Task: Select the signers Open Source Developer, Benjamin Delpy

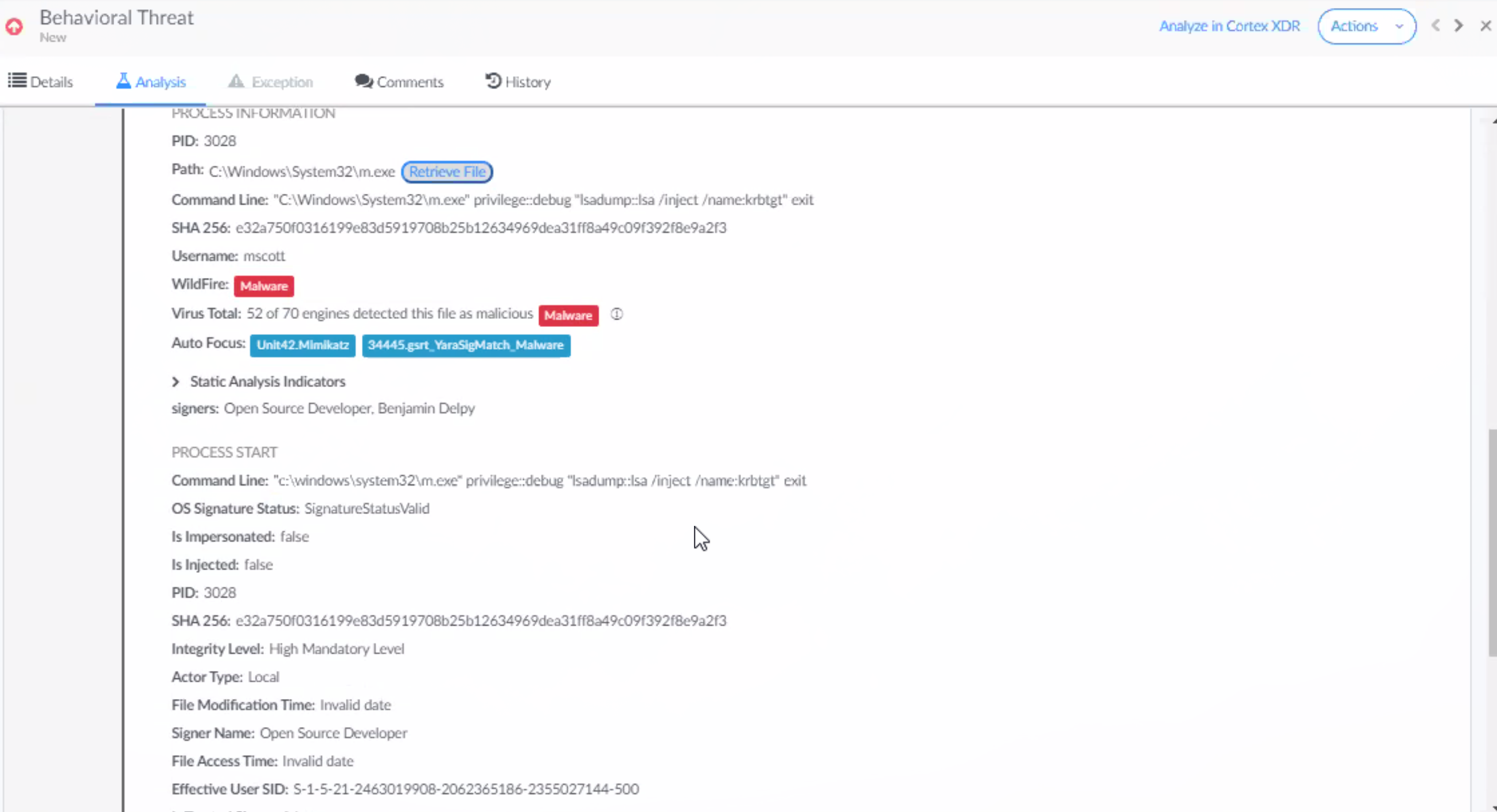Action: (x=349, y=408)
